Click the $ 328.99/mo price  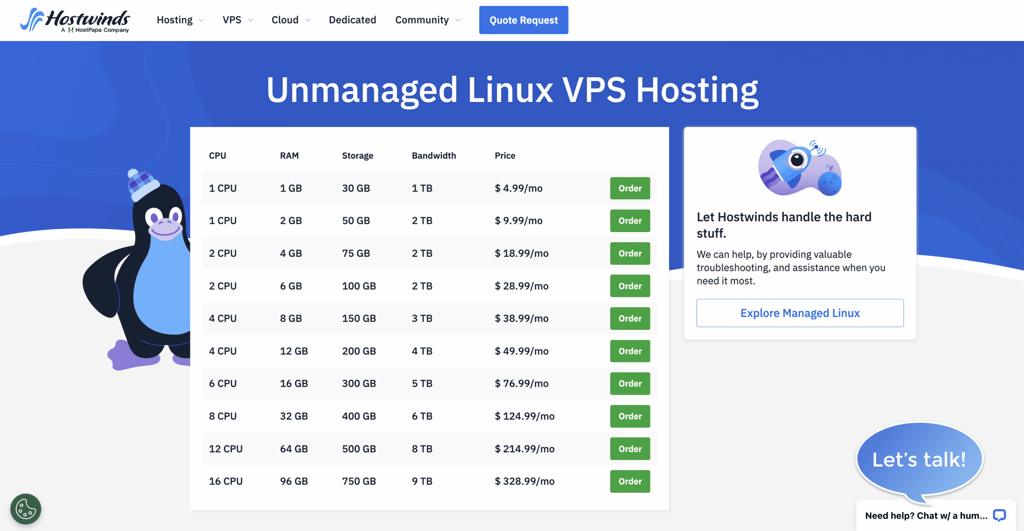(524, 481)
